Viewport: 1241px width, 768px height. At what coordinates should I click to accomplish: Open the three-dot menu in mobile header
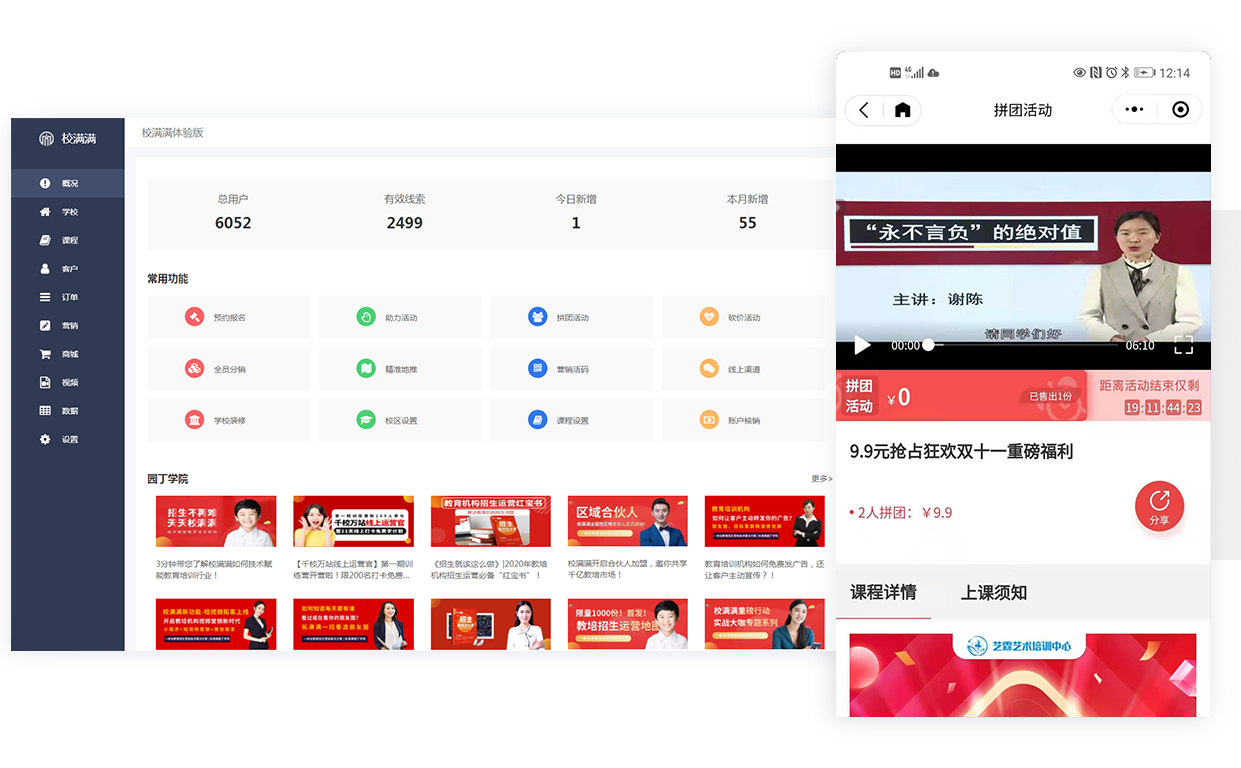click(1134, 110)
